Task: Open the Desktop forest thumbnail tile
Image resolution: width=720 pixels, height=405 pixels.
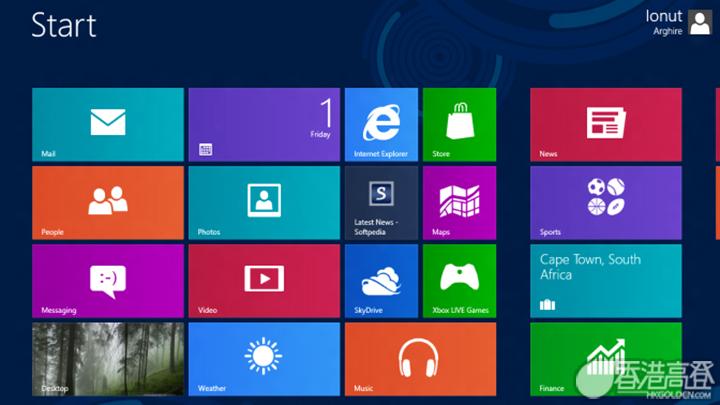Action: [x=108, y=358]
